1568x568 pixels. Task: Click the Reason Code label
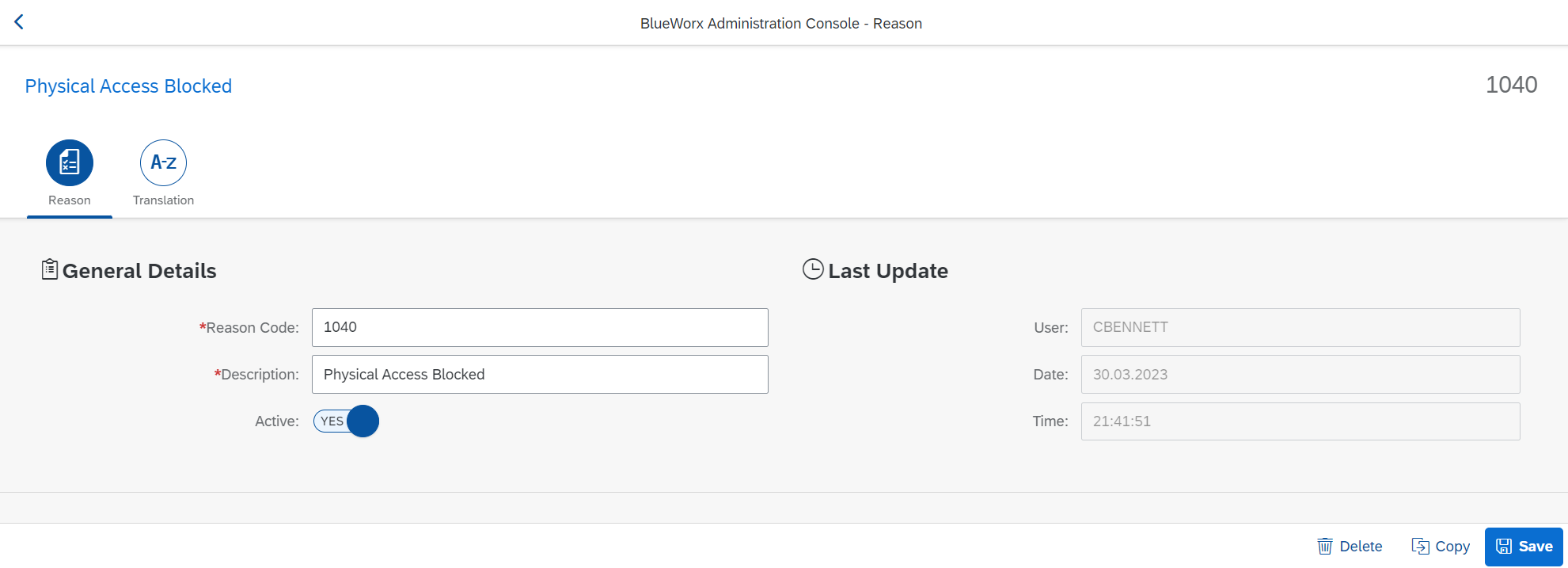click(x=249, y=328)
